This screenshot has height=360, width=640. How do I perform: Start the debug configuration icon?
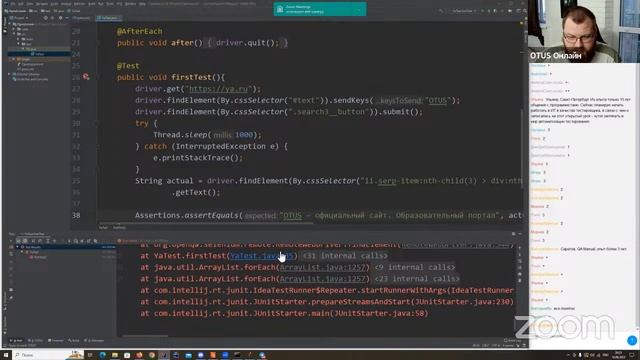pyautogui.click(x=489, y=11)
